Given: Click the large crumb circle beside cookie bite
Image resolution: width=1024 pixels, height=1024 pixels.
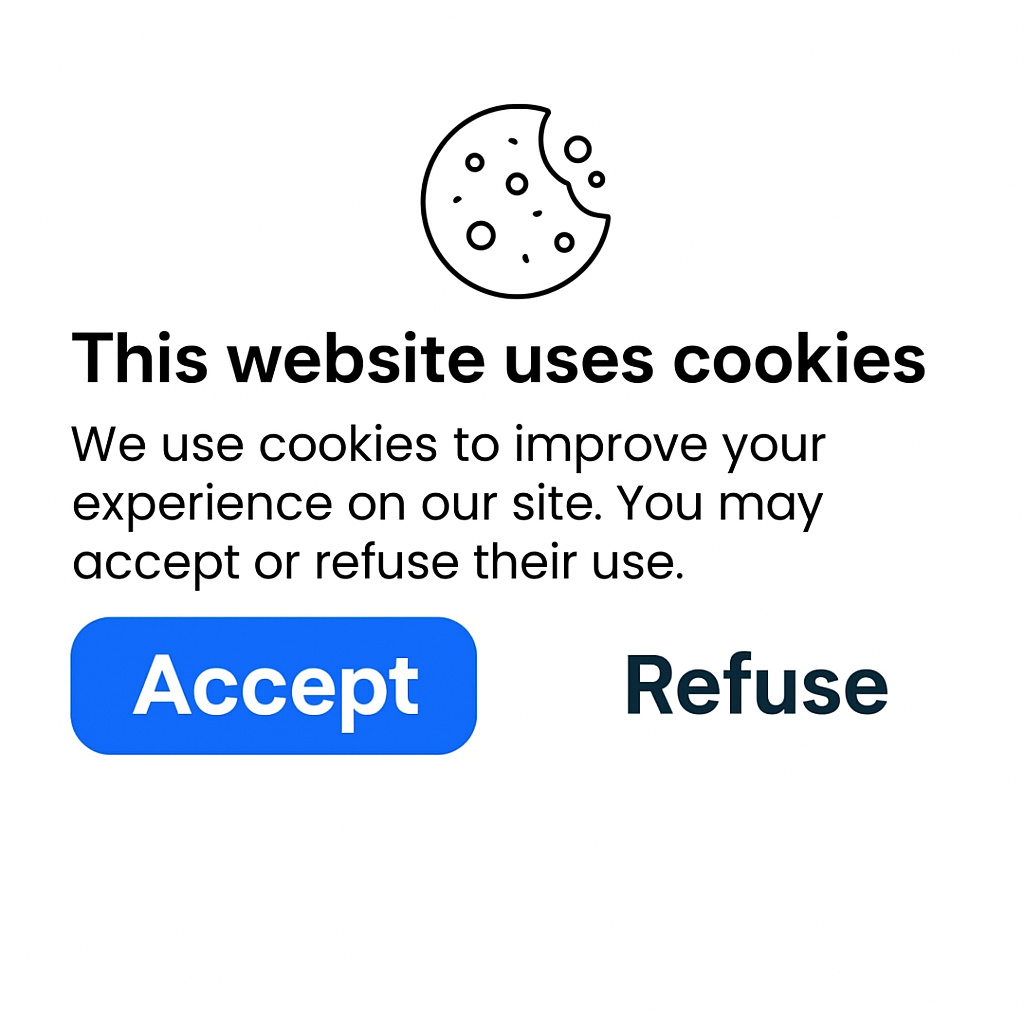Looking at the screenshot, I should click(578, 149).
